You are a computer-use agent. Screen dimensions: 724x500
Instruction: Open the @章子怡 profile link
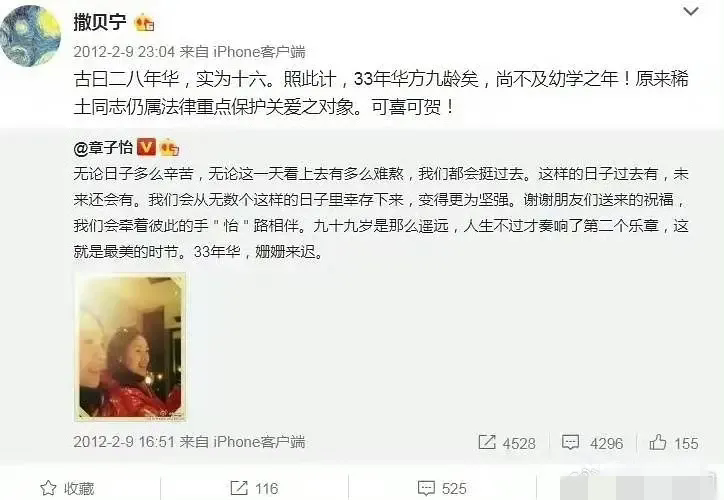[103, 148]
